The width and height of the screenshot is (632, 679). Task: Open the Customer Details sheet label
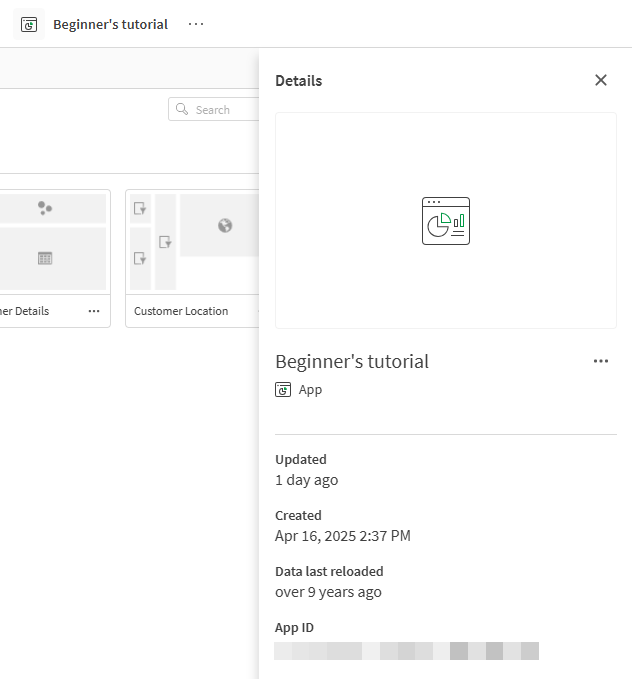[x=24, y=311]
